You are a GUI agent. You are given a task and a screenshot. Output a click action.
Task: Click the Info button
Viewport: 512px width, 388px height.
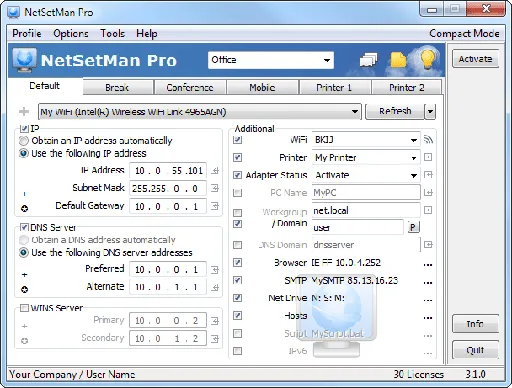tap(475, 323)
